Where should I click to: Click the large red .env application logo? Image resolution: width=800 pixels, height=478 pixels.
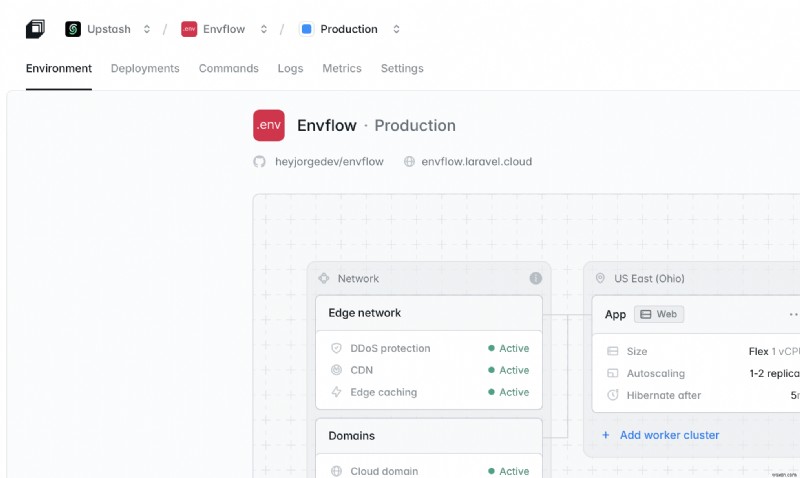[x=269, y=125]
